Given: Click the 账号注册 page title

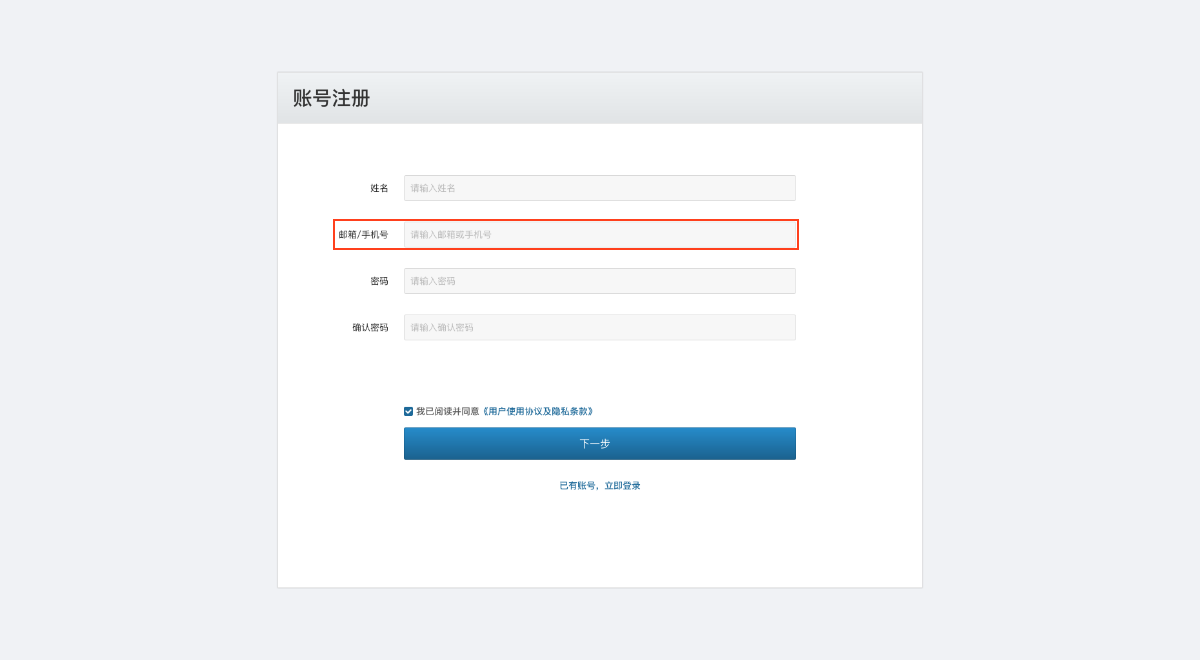Looking at the screenshot, I should (x=331, y=98).
